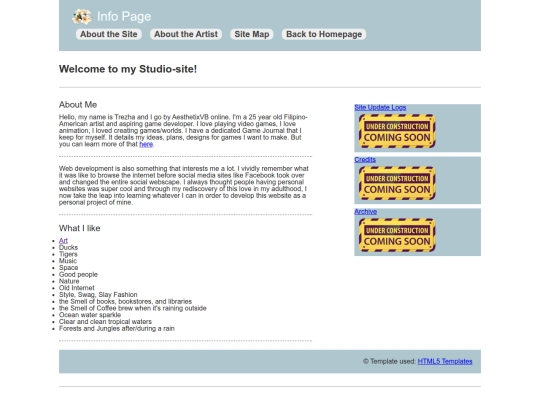Follow the 'here' link in About Me

point(146,144)
